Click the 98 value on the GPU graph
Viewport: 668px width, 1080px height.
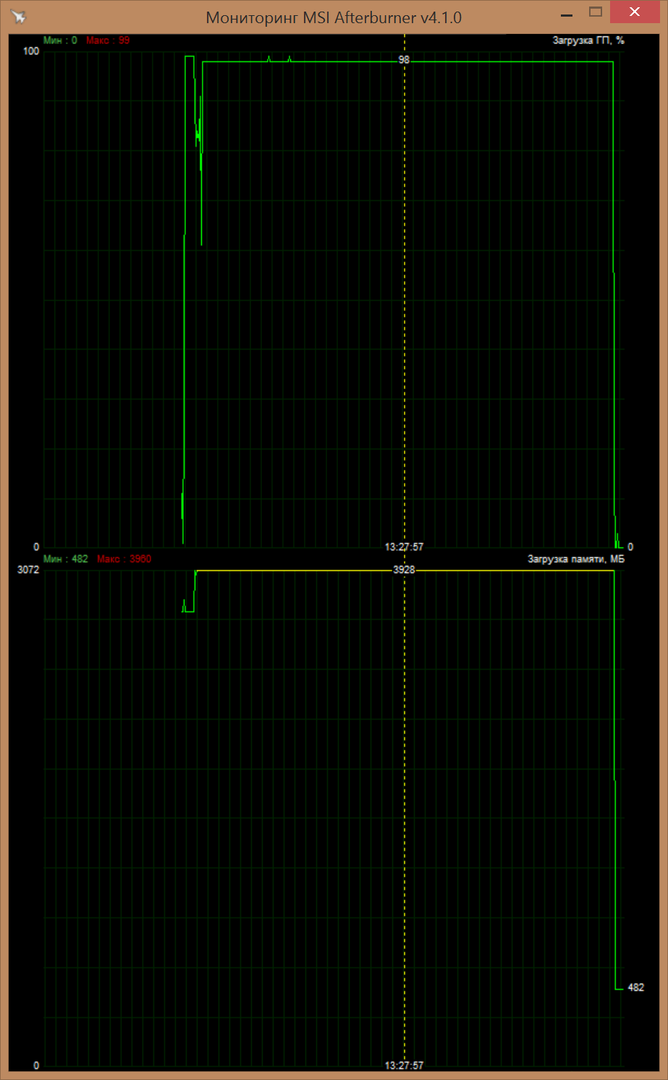[x=404, y=60]
